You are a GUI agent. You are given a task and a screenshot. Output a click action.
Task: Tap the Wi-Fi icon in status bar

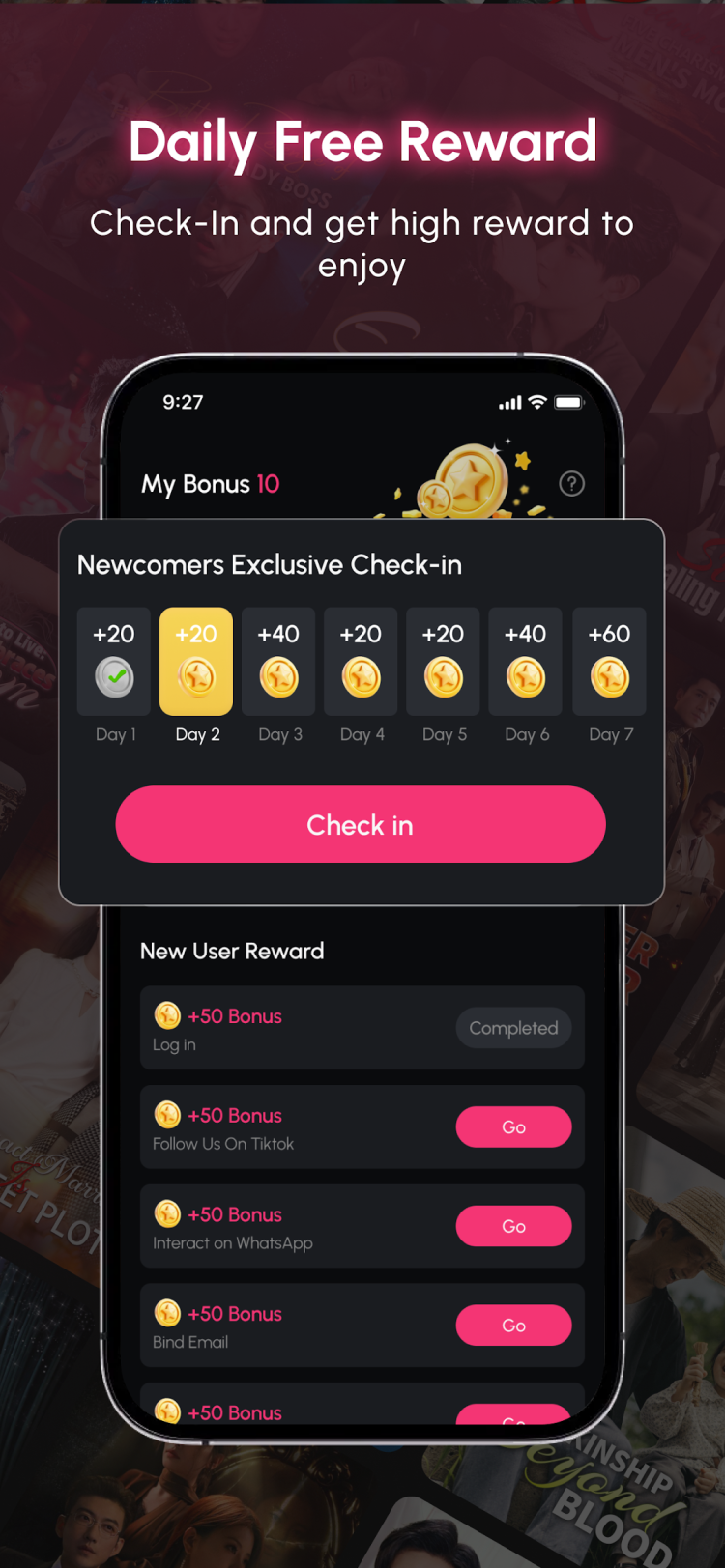(537, 402)
